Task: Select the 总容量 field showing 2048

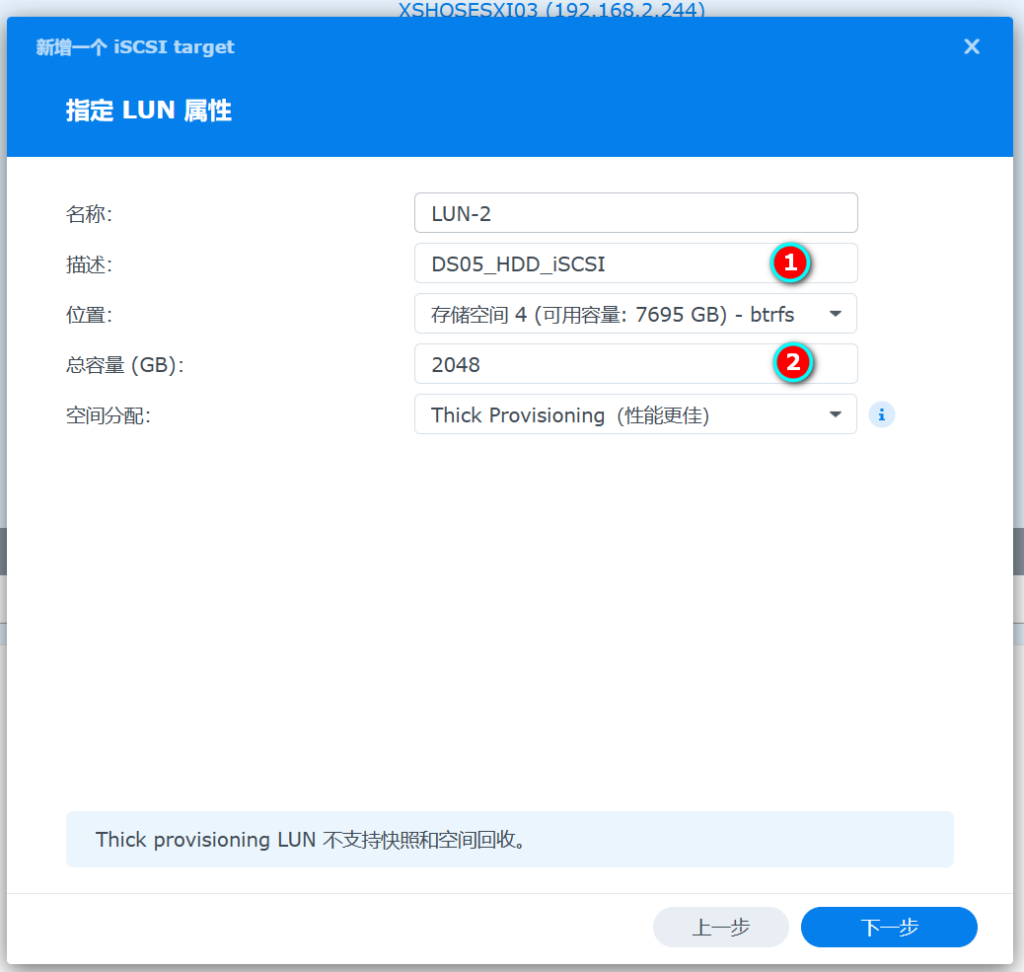Action: pyautogui.click(x=590, y=365)
